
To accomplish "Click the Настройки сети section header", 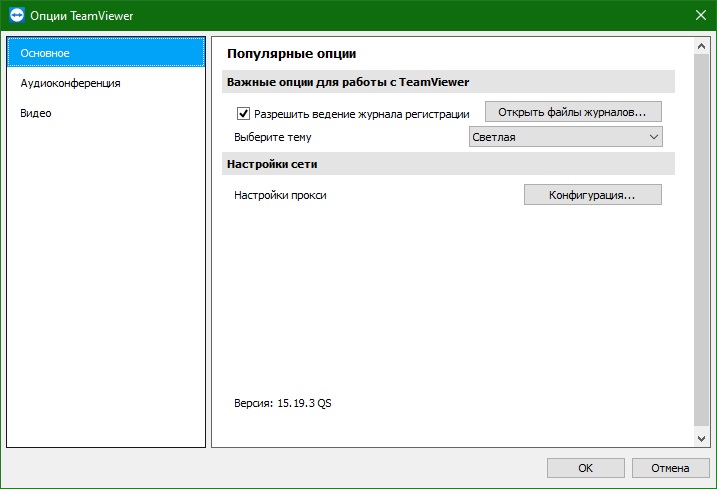I will (448, 164).
